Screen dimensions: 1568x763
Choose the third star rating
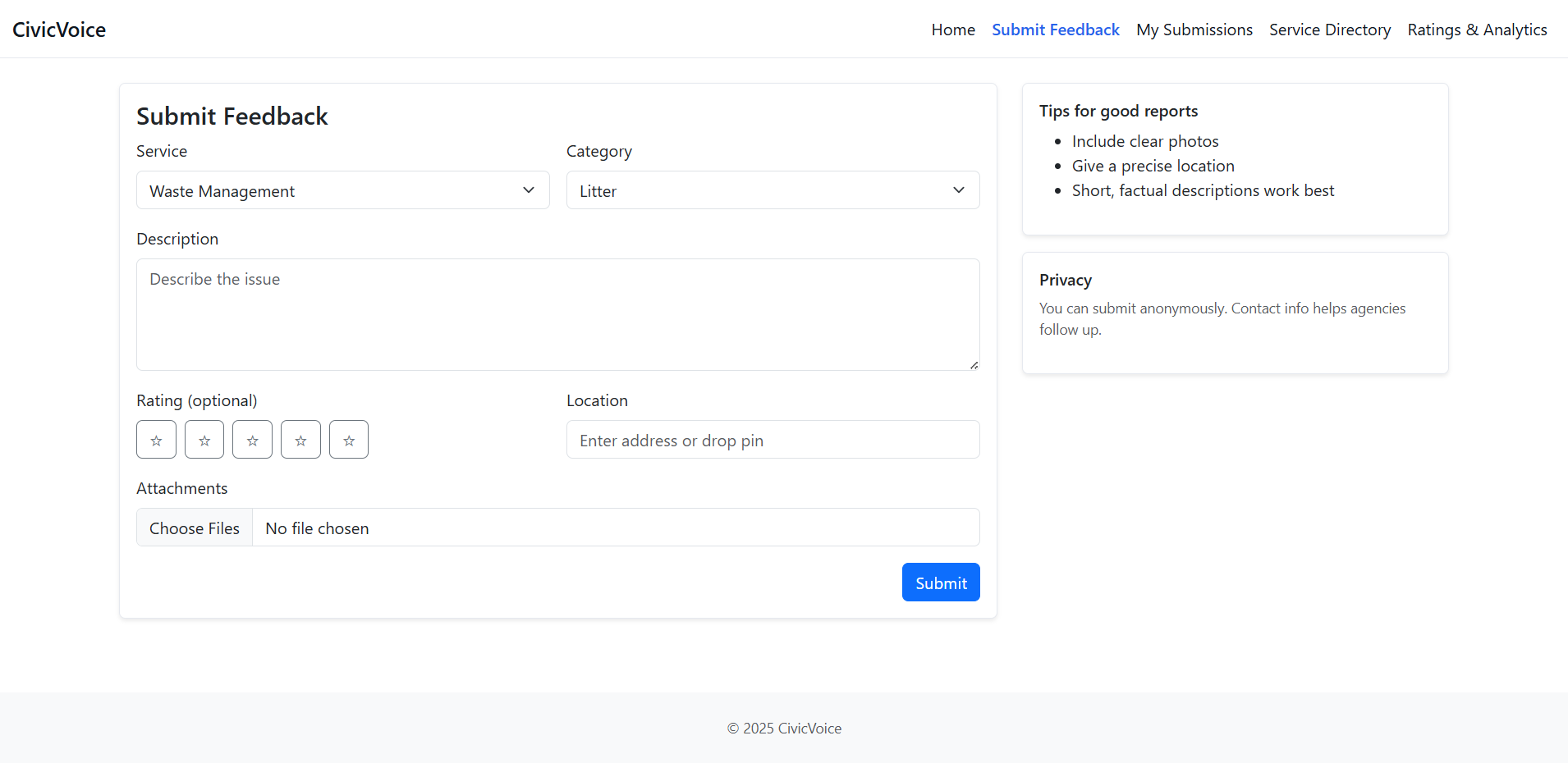pos(252,440)
